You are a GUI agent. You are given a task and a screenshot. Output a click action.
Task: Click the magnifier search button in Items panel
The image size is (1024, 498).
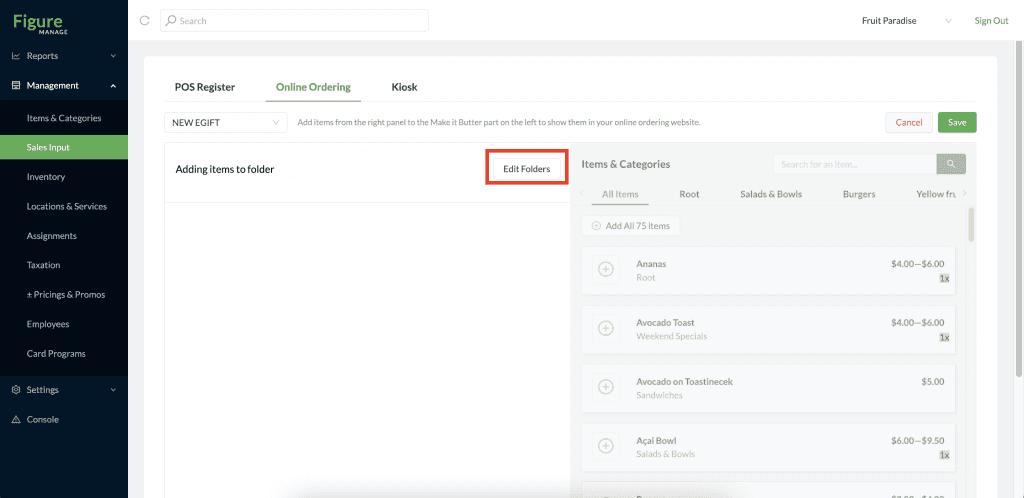(x=951, y=164)
